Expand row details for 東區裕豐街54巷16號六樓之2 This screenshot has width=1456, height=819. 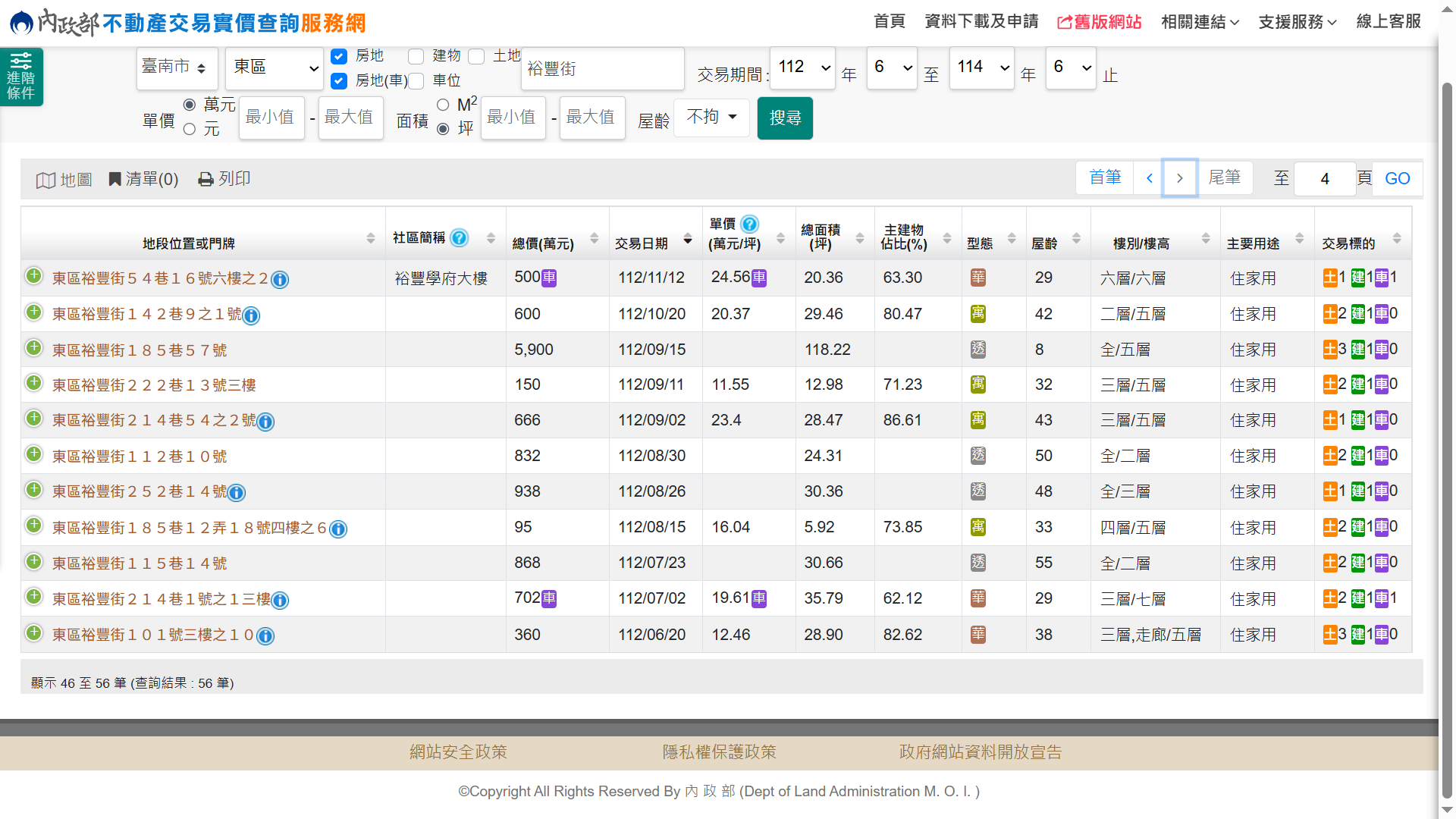33,276
